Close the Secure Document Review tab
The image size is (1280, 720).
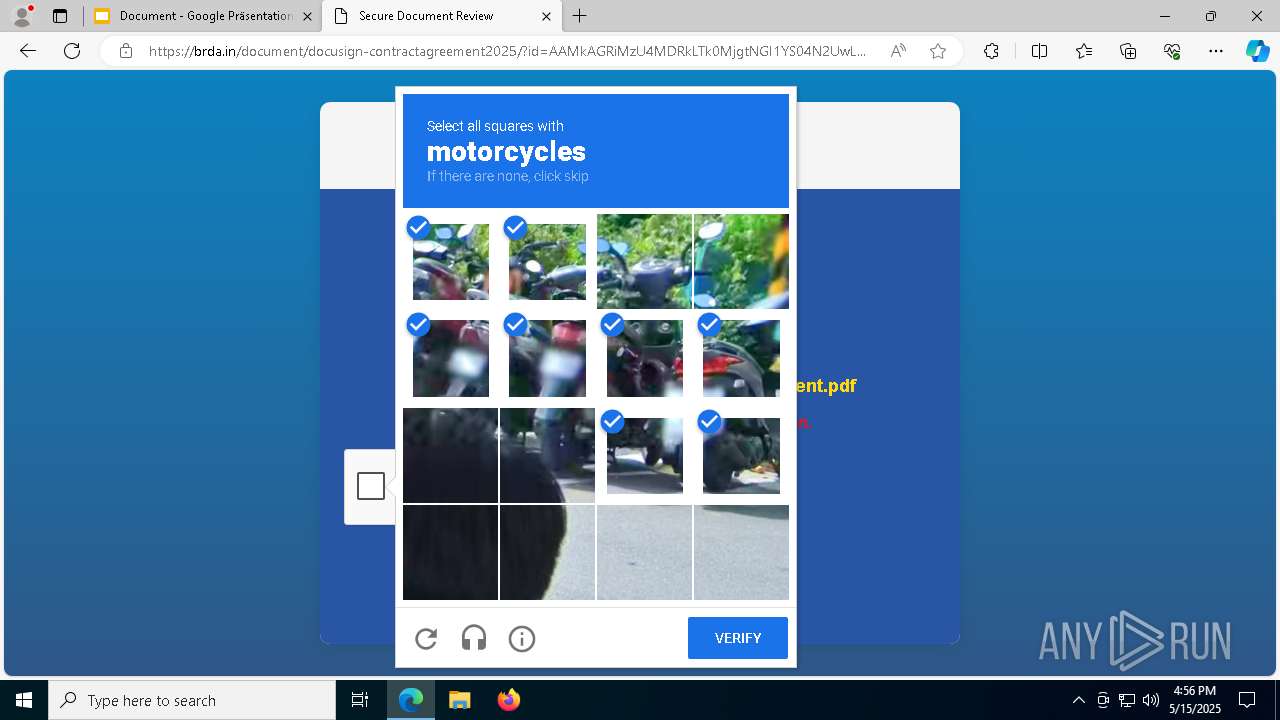546,16
